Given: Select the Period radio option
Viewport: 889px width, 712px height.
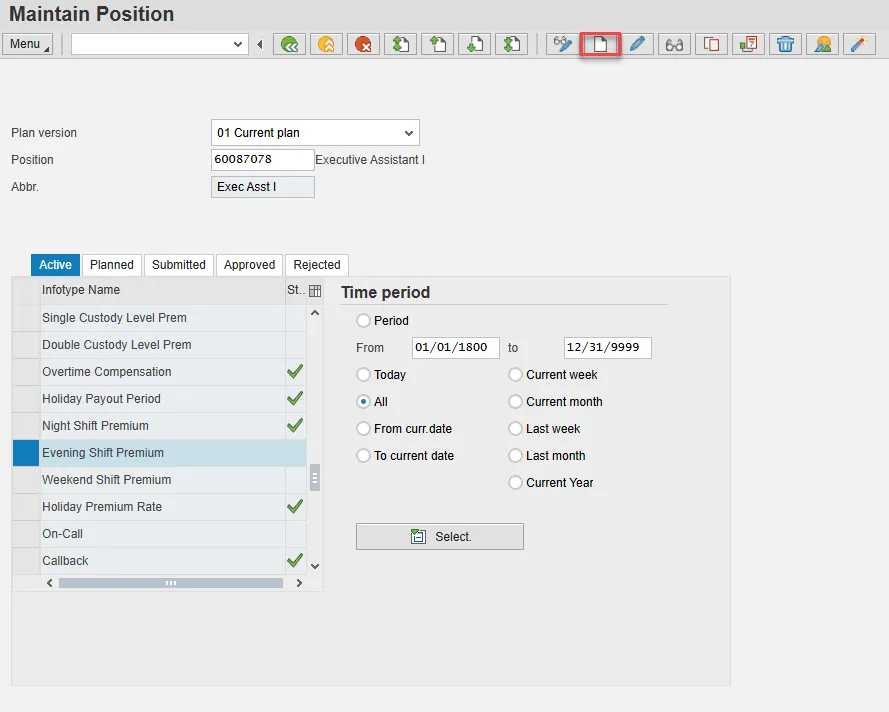Looking at the screenshot, I should (x=364, y=321).
